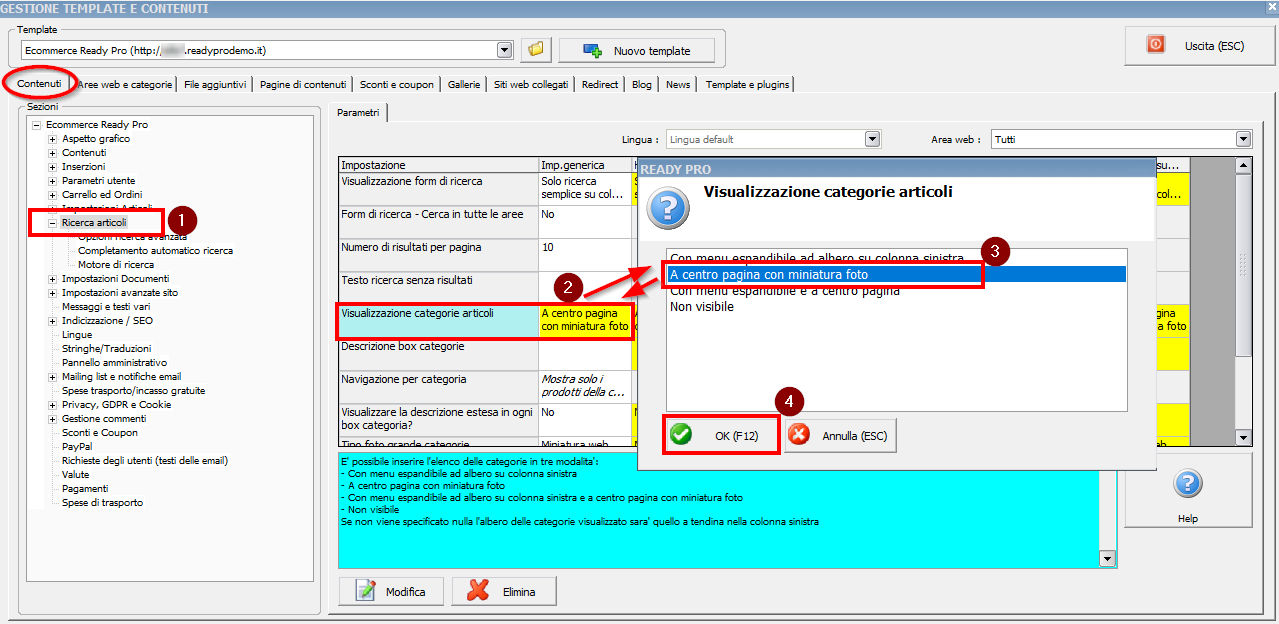This screenshot has width=1279, height=624.
Task: Expand the Aspetto grafico tree node
Action: click(53, 139)
